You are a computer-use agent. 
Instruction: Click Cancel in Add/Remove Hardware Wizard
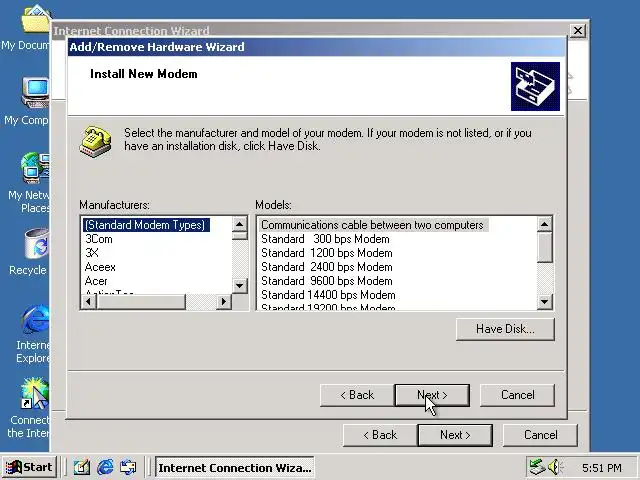pos(517,395)
